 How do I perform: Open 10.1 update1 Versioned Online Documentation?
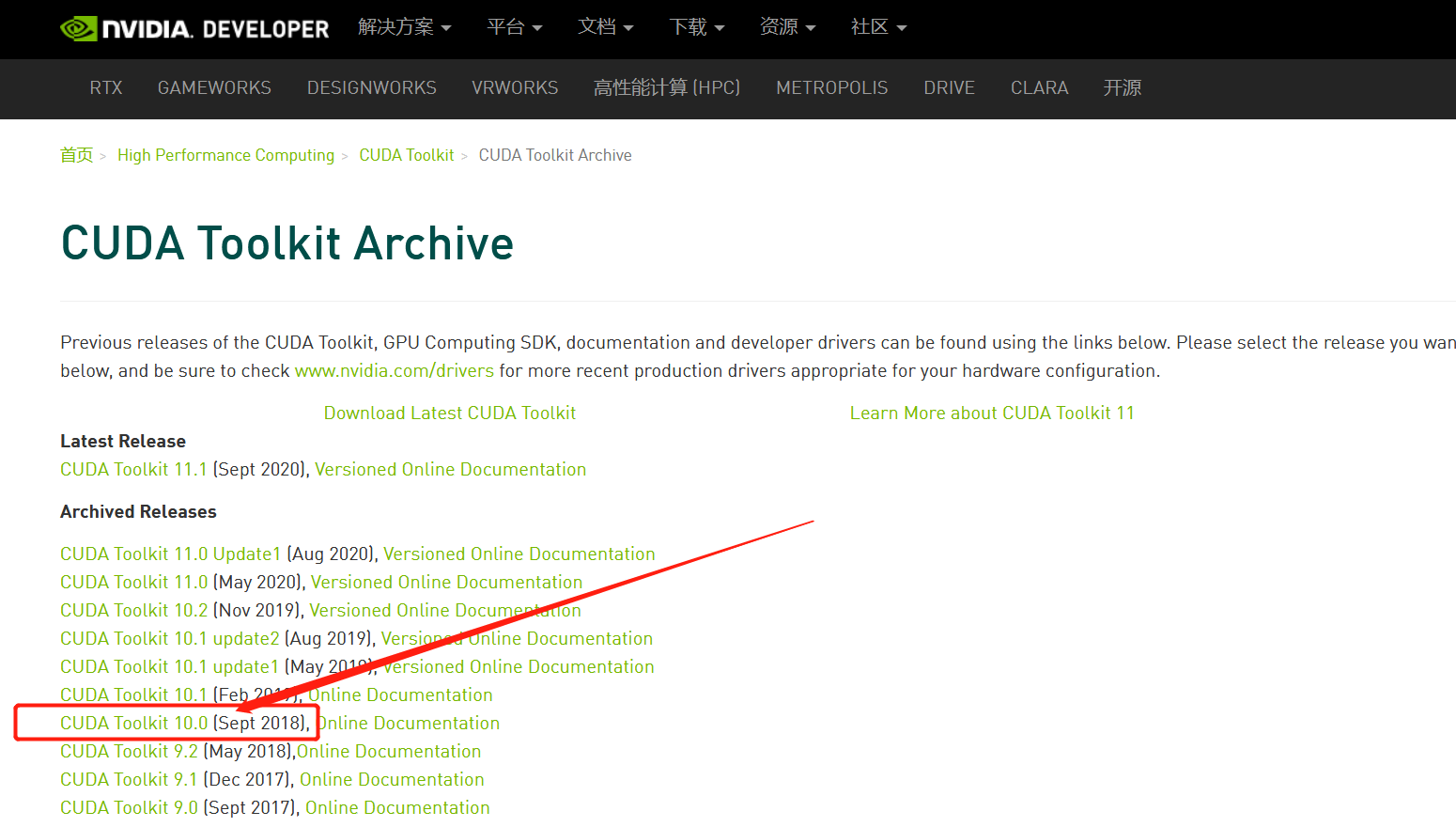click(x=519, y=666)
